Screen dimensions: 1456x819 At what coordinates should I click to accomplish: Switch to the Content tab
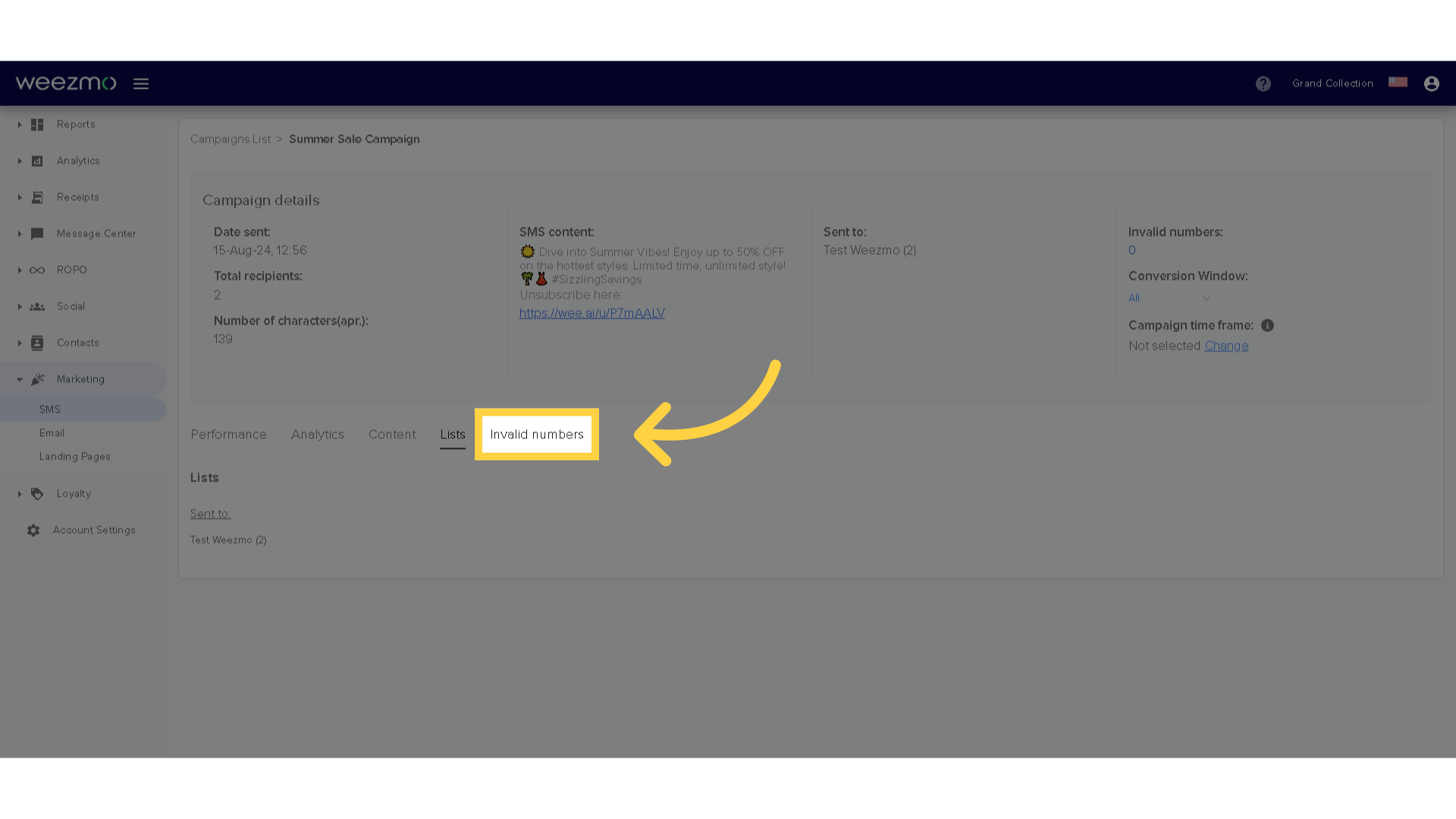tap(392, 435)
